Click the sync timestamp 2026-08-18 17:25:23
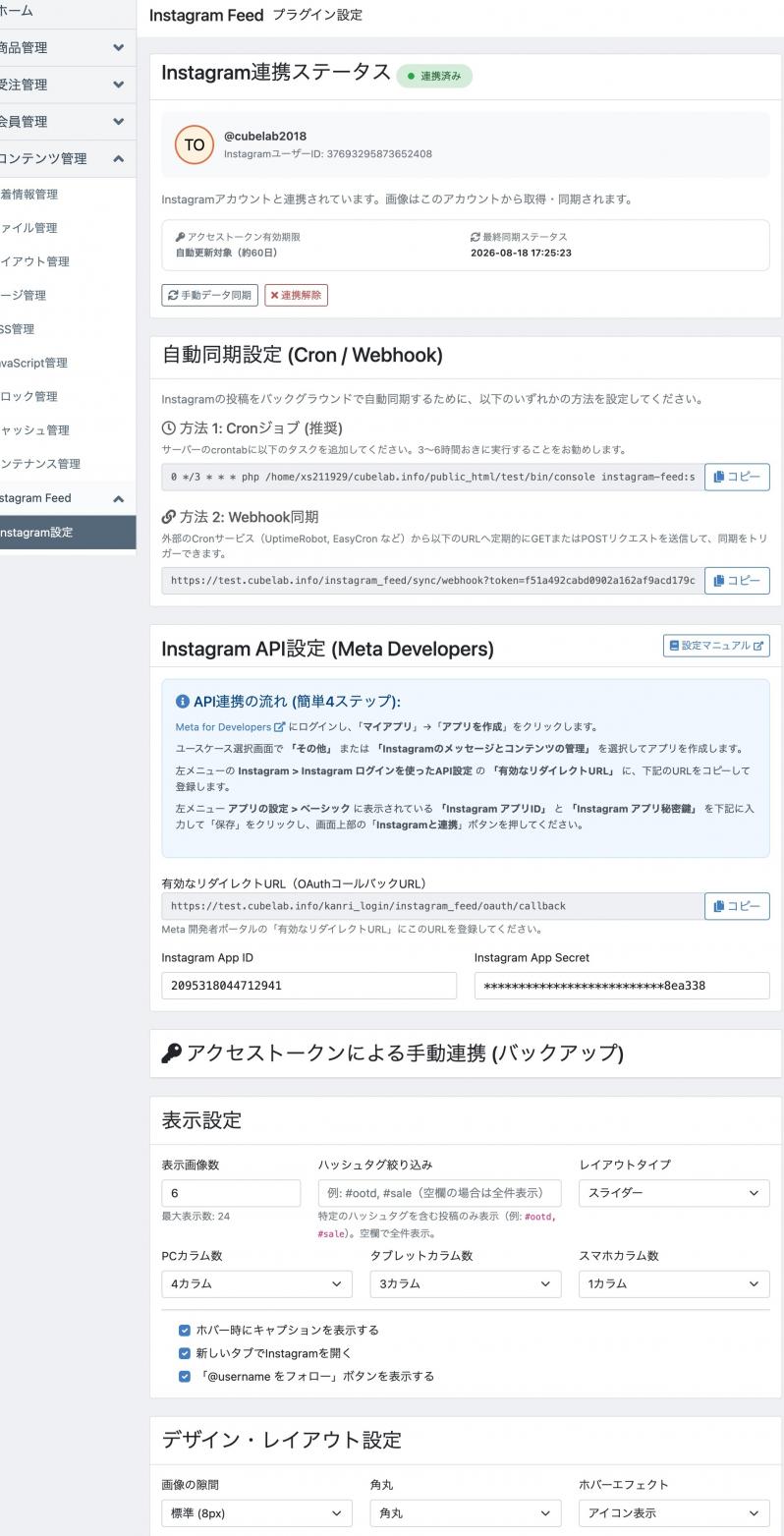Viewport: 784px width, 1536px height. coord(521,253)
